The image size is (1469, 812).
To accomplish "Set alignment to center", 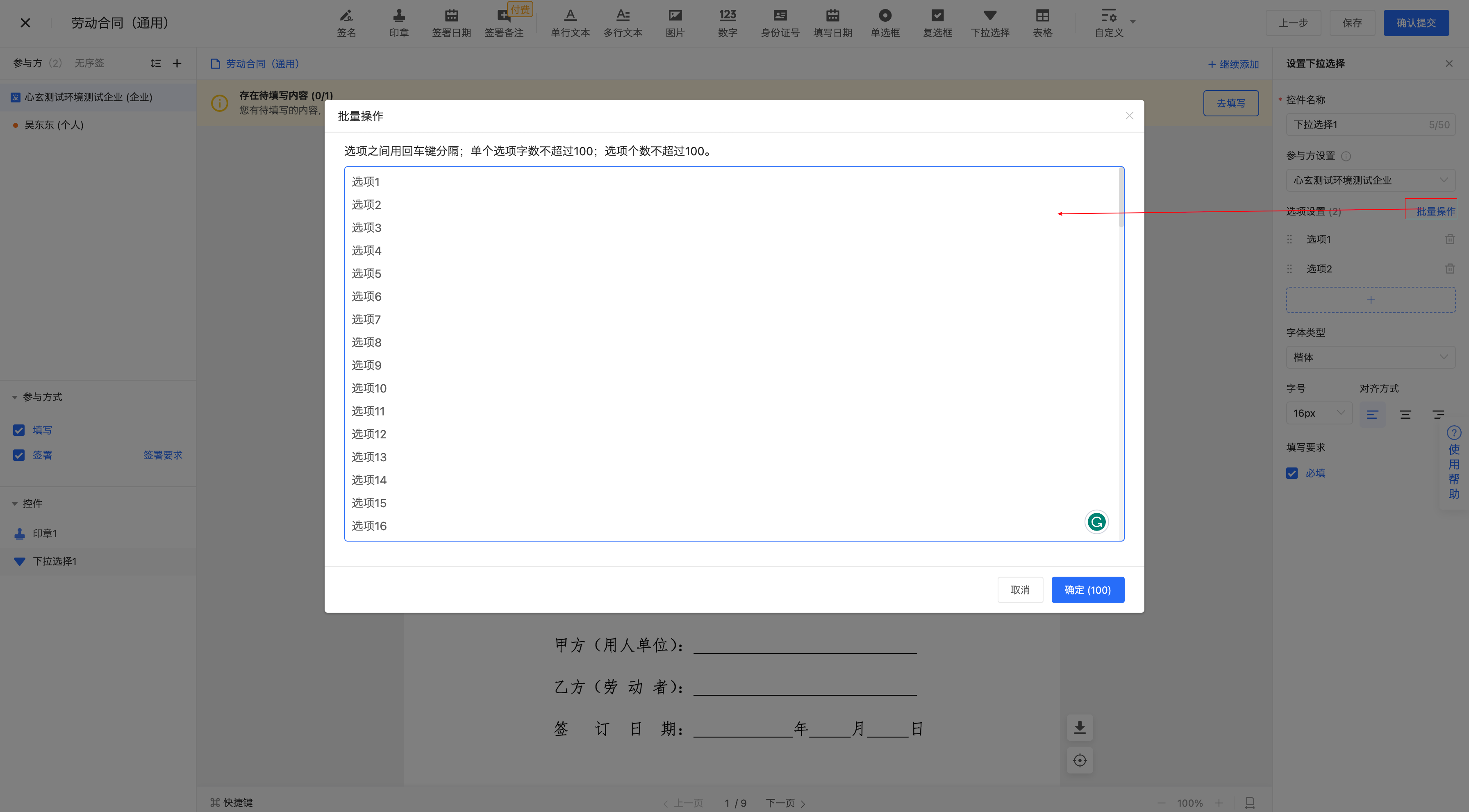I will [1405, 414].
